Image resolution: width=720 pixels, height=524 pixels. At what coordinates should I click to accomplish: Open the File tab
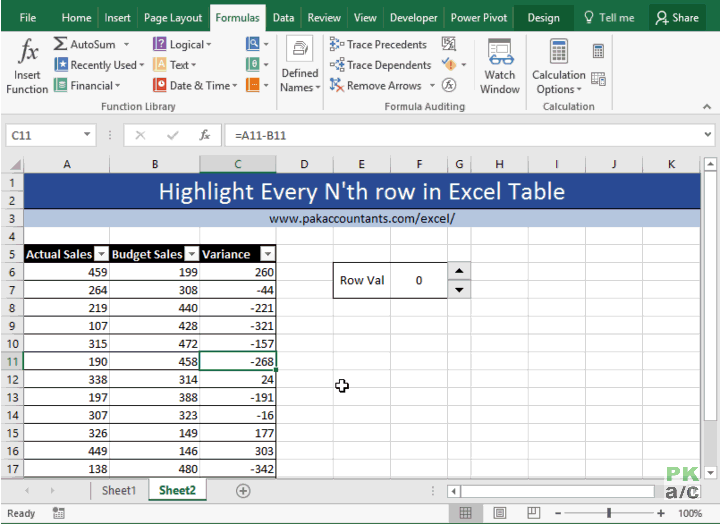click(x=28, y=18)
